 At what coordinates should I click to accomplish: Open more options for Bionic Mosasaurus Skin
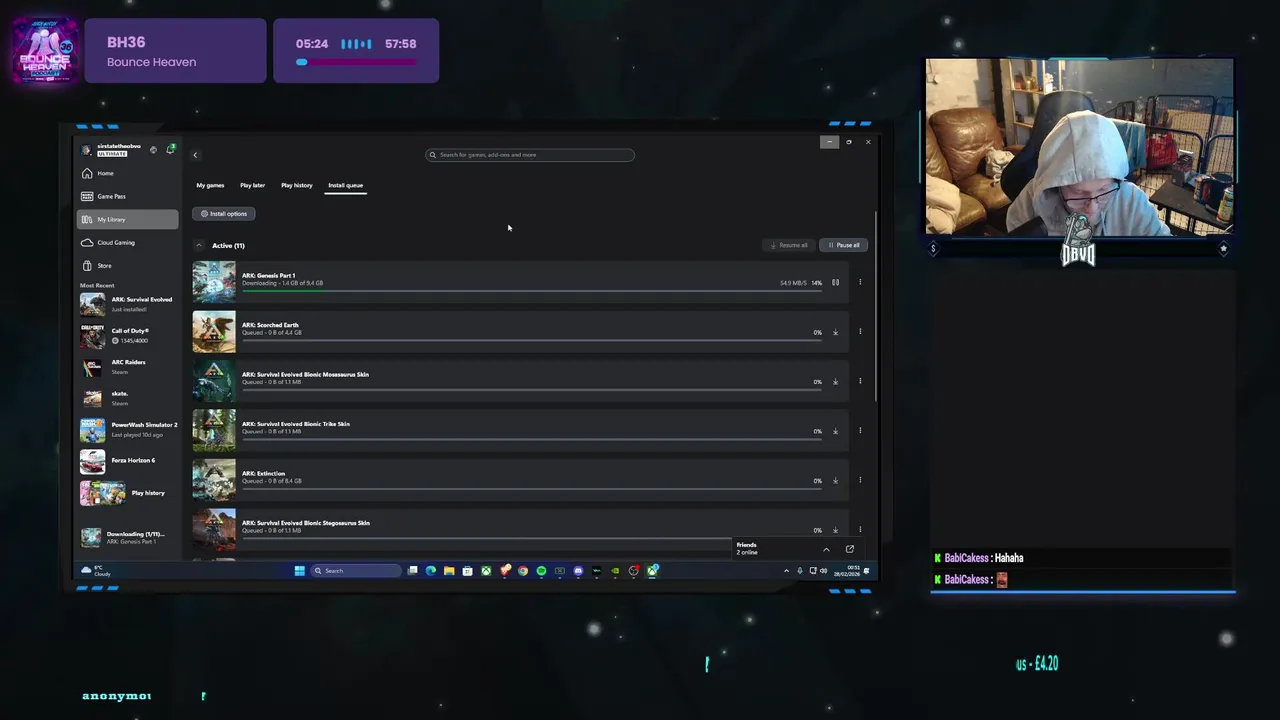(x=860, y=381)
